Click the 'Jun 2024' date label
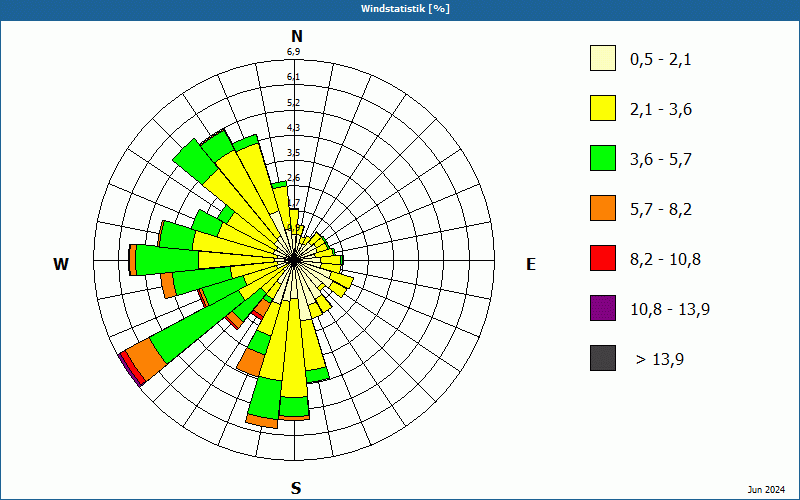This screenshot has width=800, height=500. (x=766, y=490)
